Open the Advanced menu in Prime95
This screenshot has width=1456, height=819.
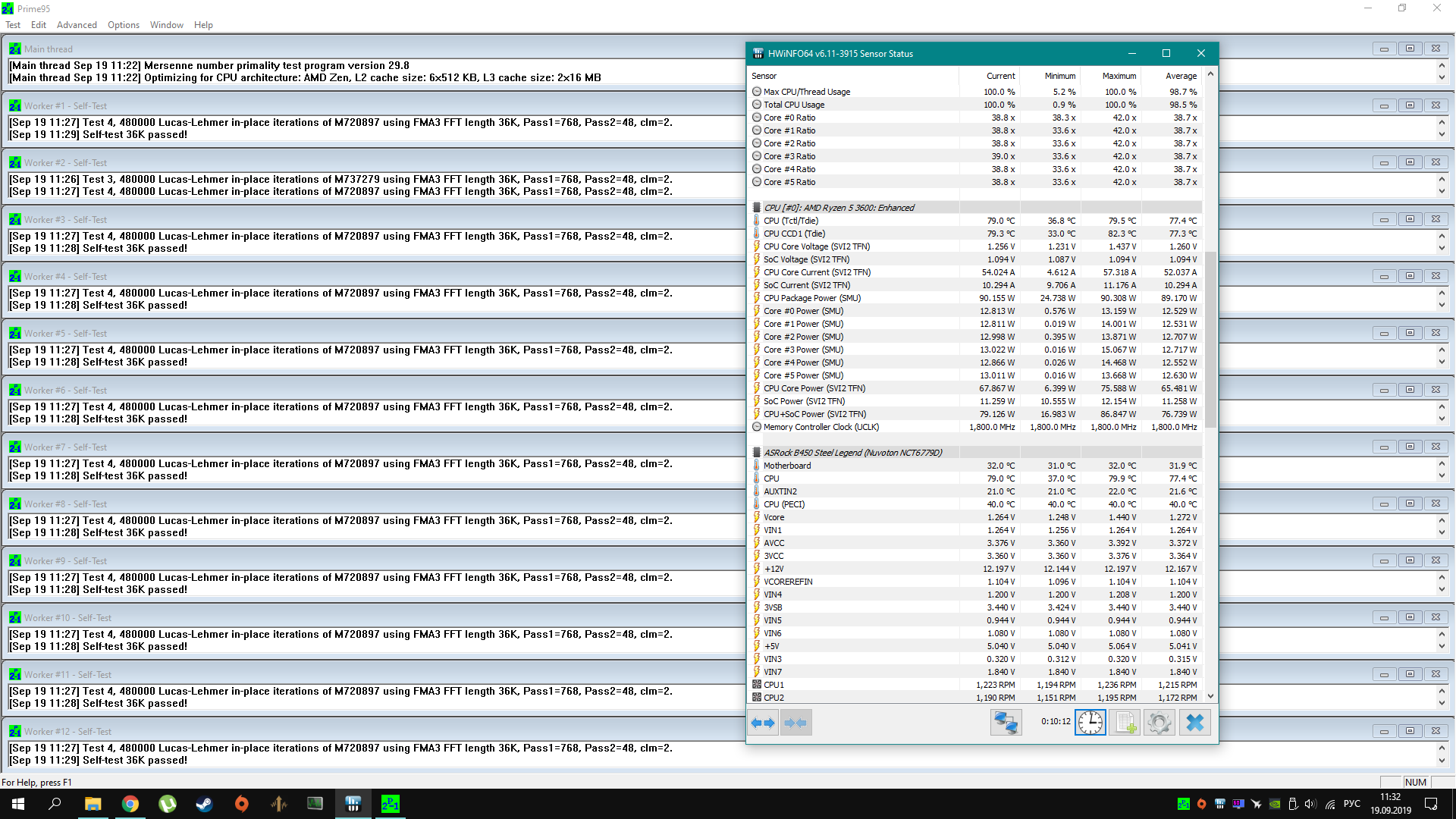[x=77, y=25]
